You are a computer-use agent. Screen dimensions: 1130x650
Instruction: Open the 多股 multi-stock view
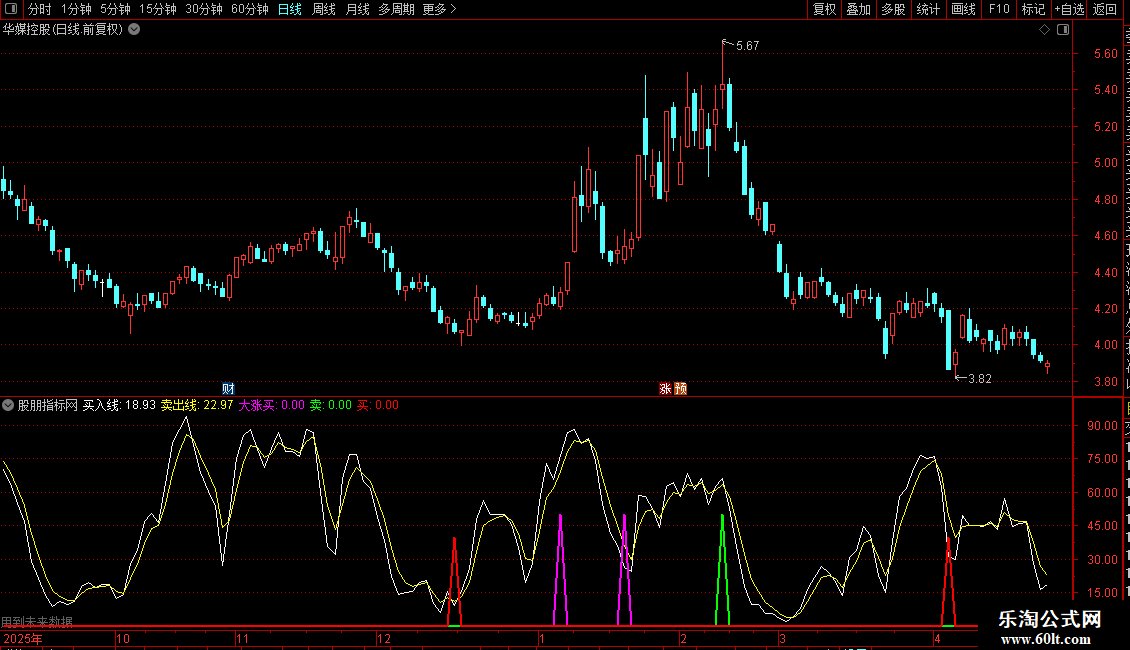coord(894,9)
